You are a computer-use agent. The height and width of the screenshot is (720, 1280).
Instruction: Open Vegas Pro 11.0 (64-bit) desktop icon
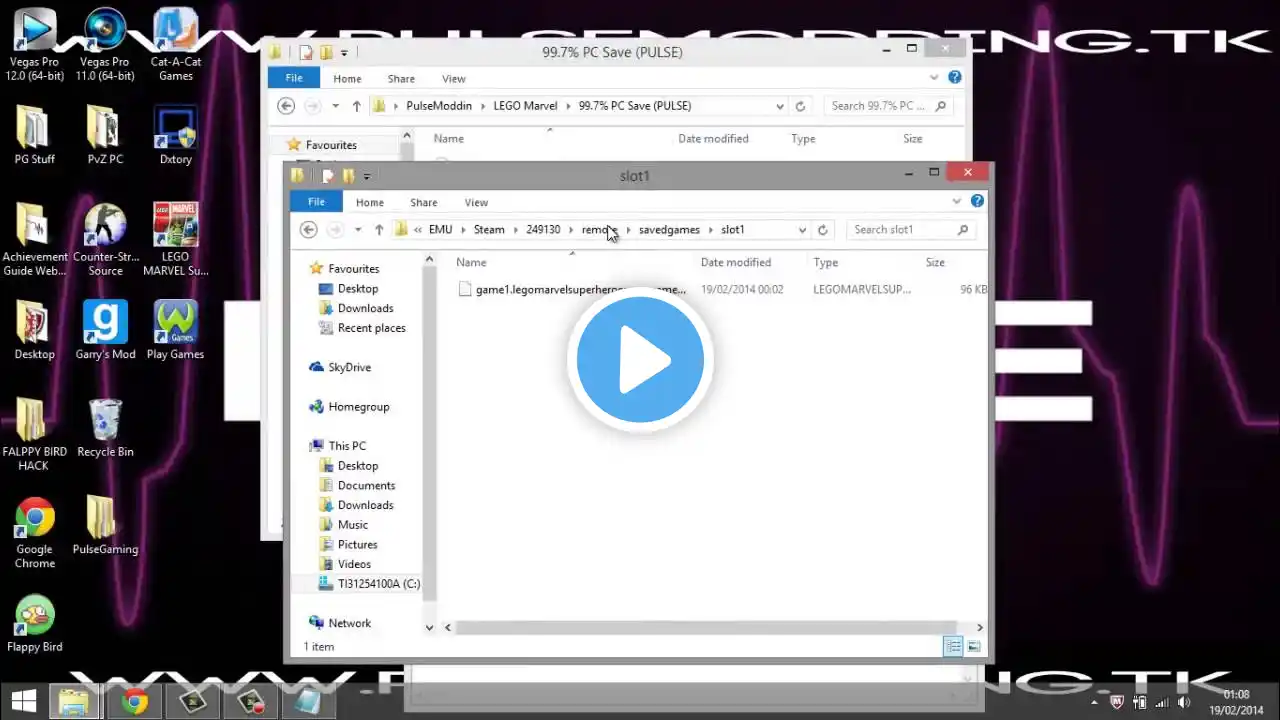pos(105,44)
